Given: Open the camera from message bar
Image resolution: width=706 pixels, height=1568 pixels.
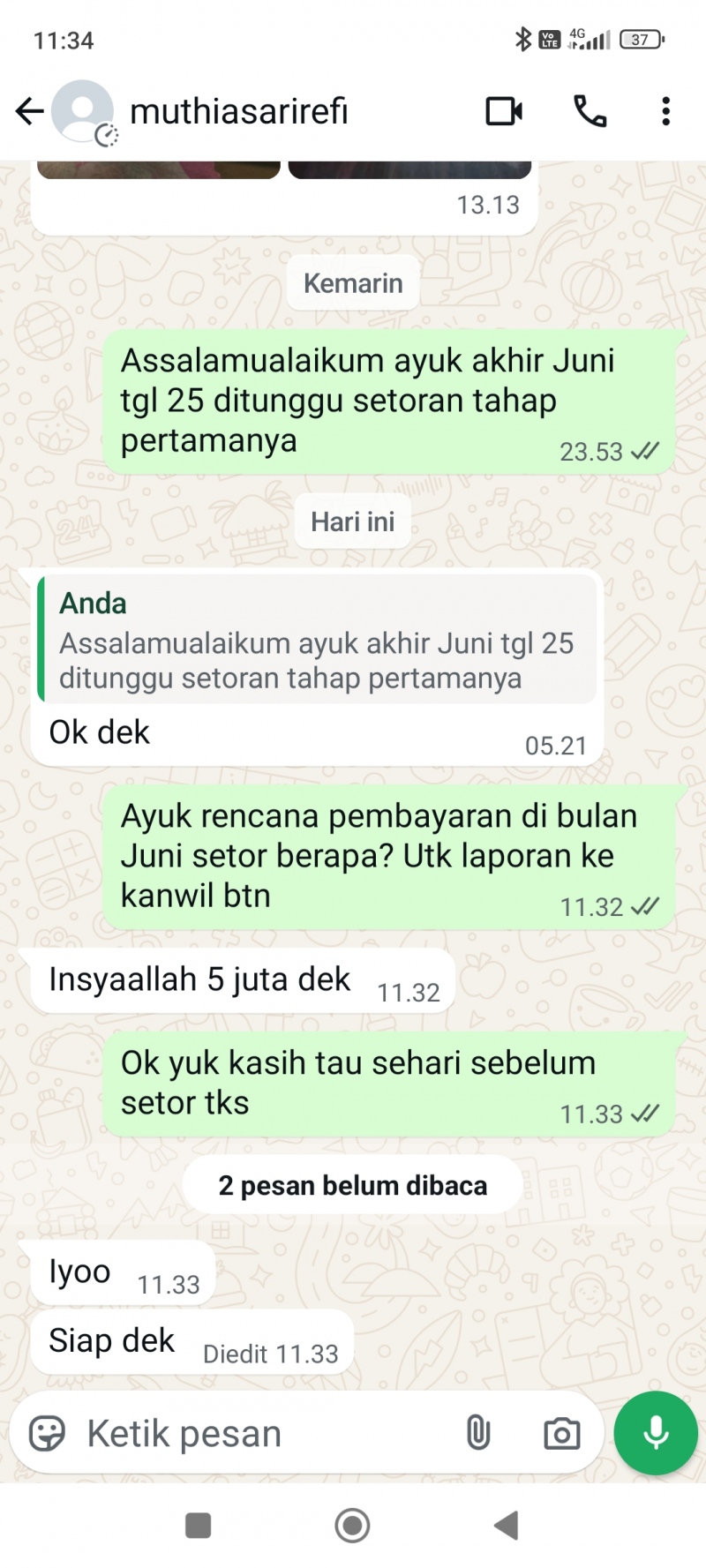Looking at the screenshot, I should click(562, 1434).
